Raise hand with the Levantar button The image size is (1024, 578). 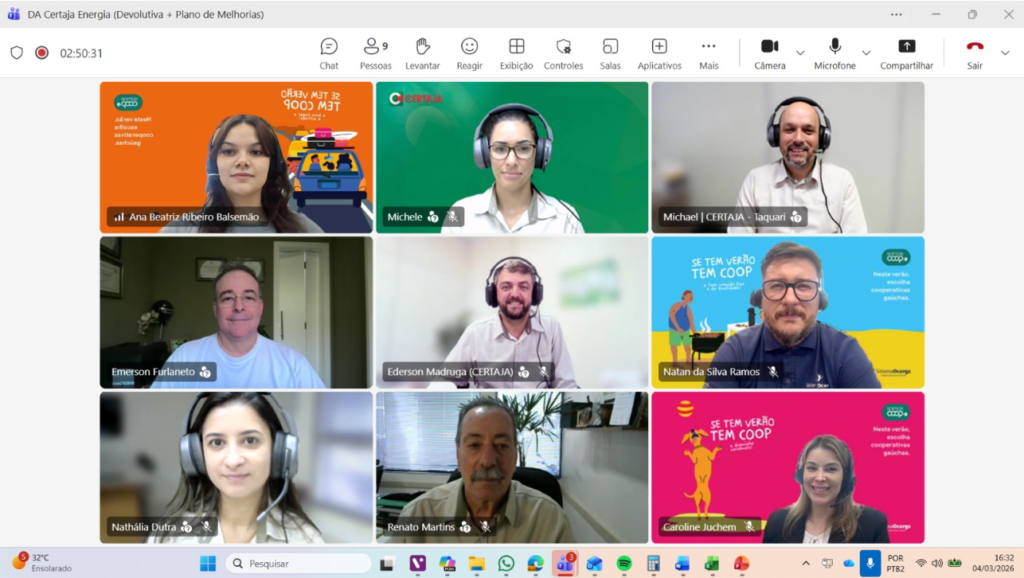click(x=422, y=53)
